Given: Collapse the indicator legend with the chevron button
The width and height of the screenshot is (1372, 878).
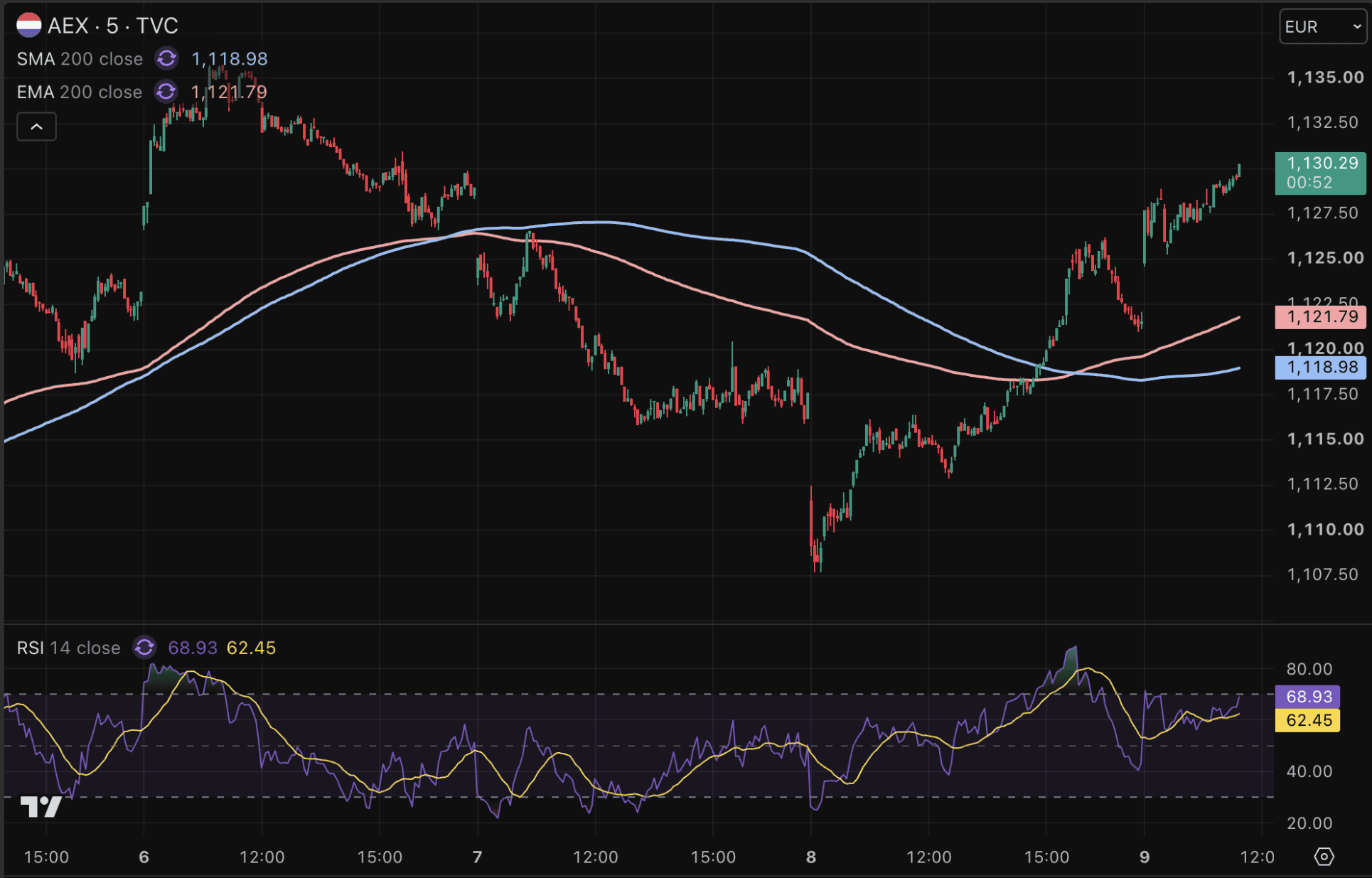Looking at the screenshot, I should pos(36,127).
